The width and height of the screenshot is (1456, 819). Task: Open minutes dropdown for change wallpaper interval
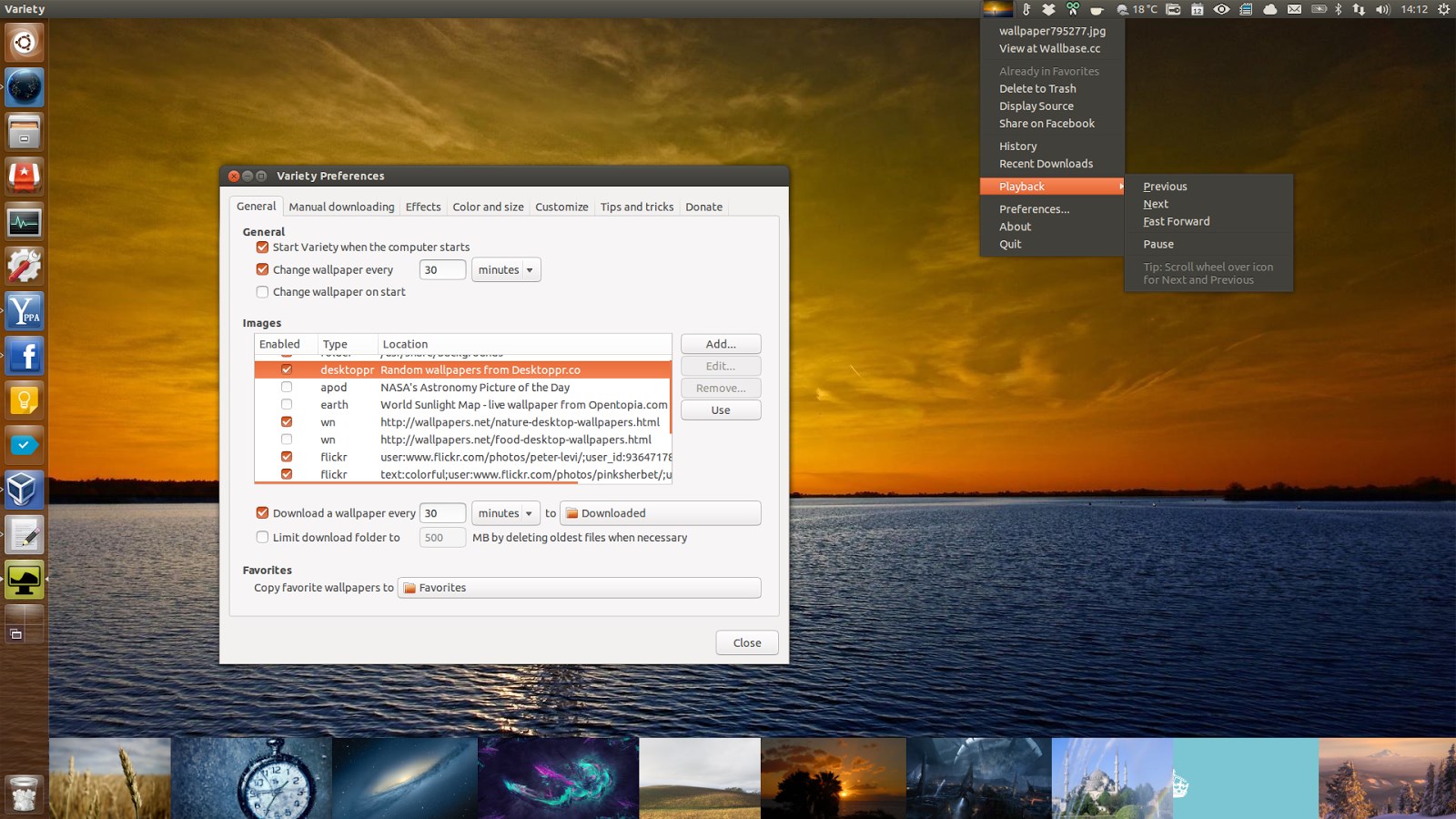click(506, 270)
